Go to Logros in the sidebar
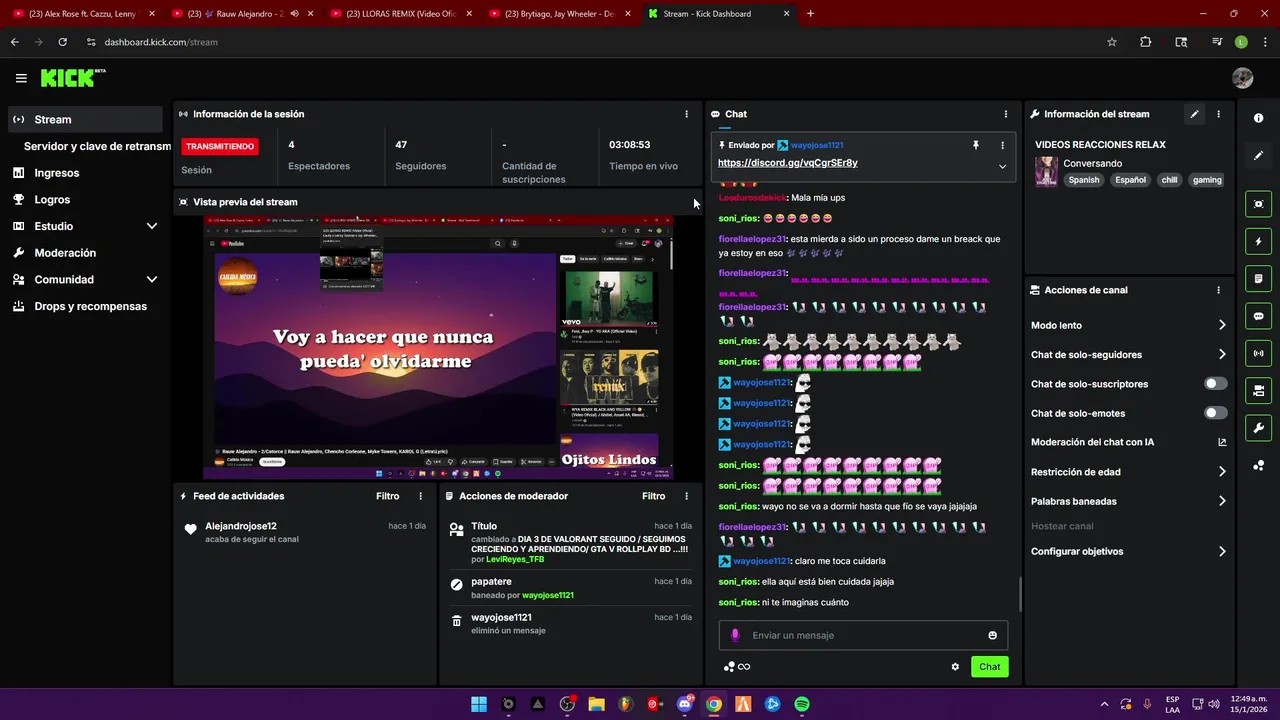The width and height of the screenshot is (1280, 720). tap(85, 199)
